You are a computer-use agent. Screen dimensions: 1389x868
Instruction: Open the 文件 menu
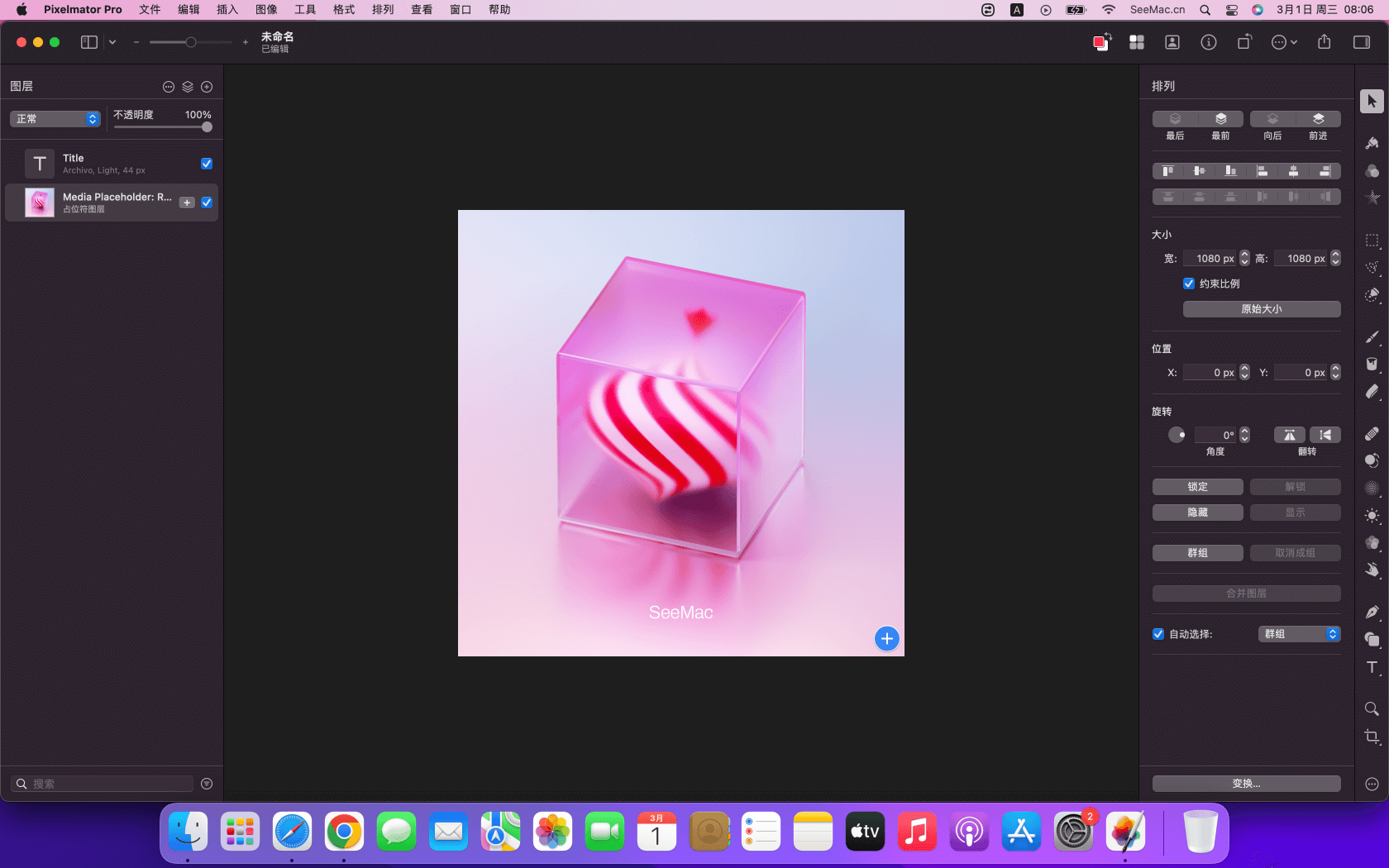coord(150,10)
